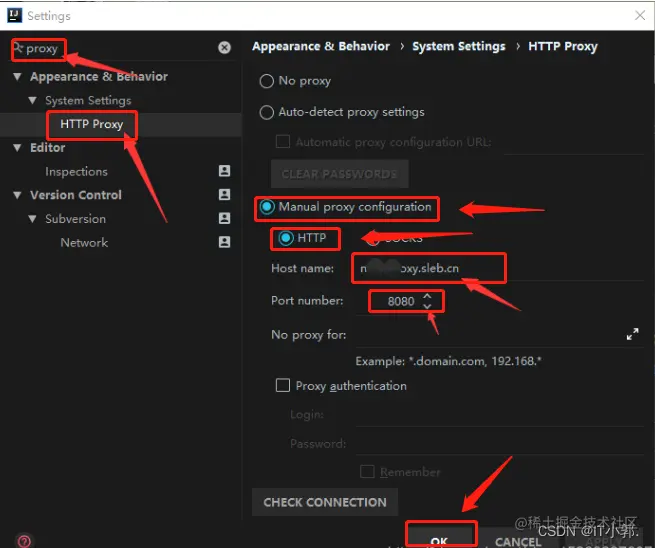
Task: Collapse the System Settings tree node
Action: (x=32, y=101)
